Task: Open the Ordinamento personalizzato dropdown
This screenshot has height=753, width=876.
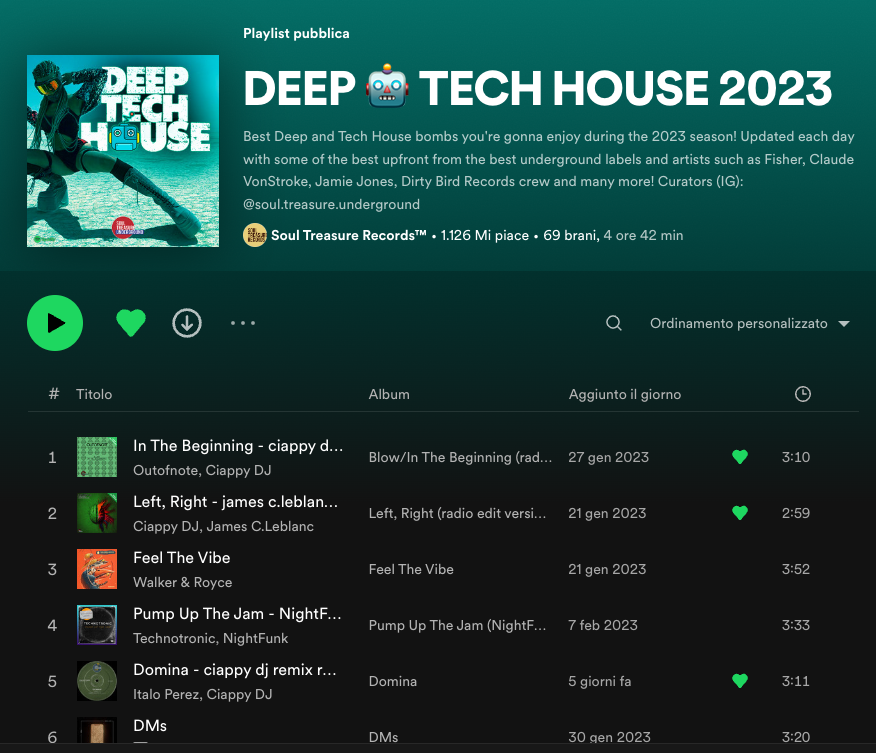Action: pyautogui.click(x=749, y=323)
